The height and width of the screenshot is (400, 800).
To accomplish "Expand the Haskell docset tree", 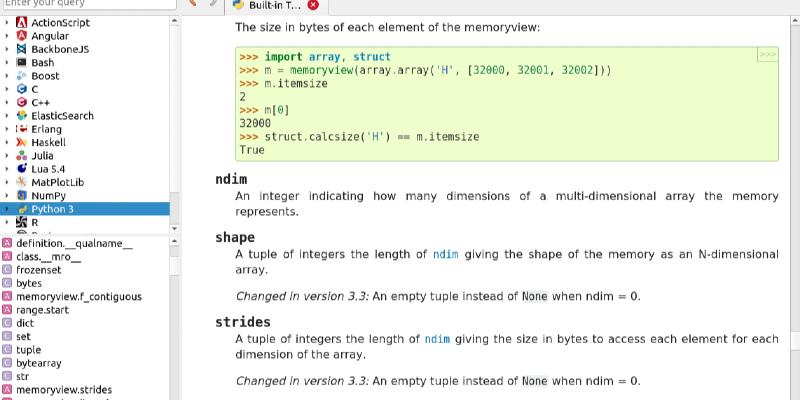I will 7,142.
